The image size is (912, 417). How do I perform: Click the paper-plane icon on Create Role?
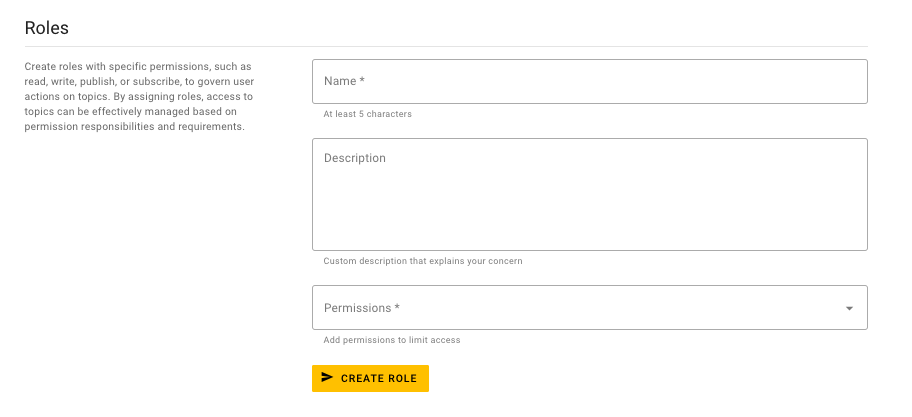327,377
